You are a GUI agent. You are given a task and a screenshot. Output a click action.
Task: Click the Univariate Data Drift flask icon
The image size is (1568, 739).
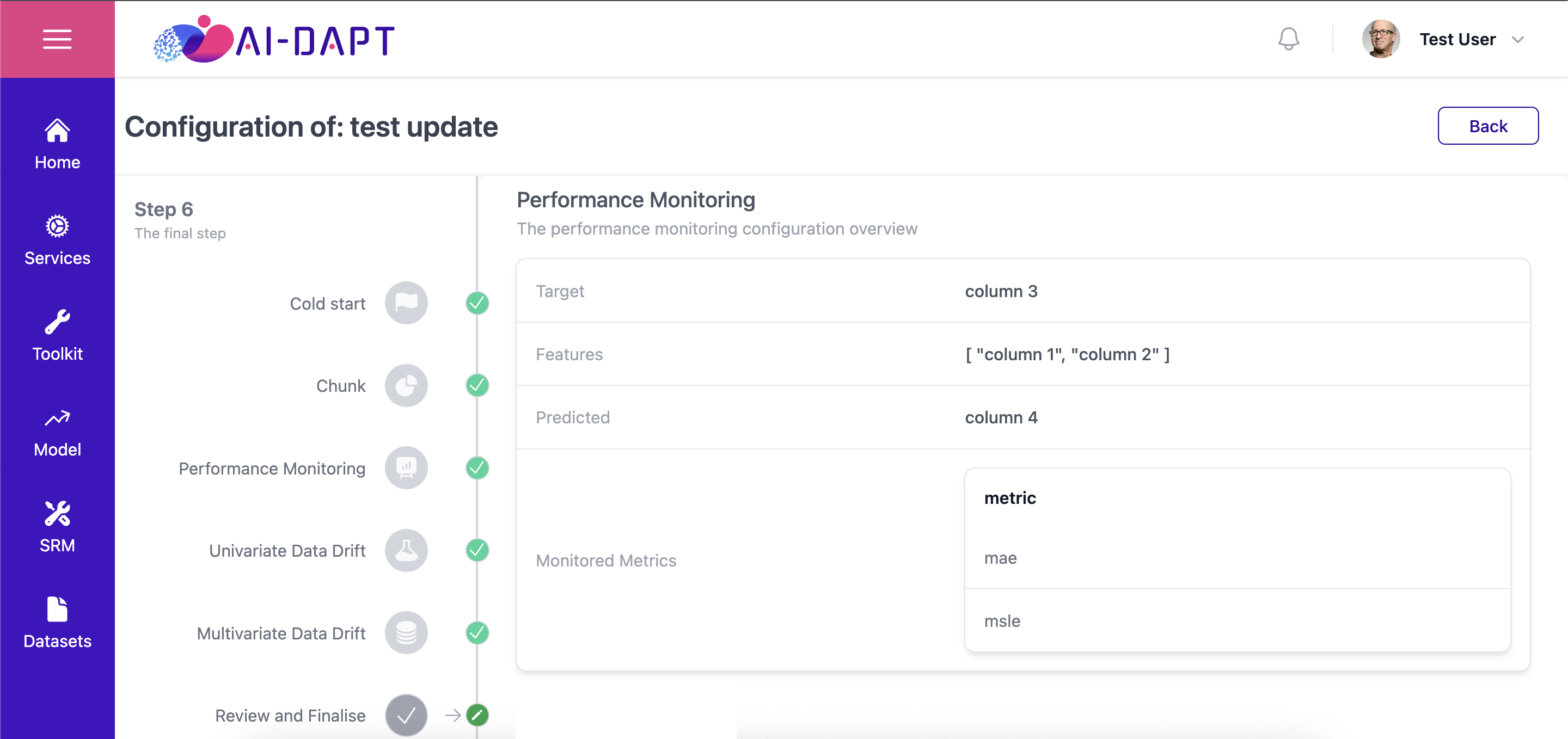point(406,551)
